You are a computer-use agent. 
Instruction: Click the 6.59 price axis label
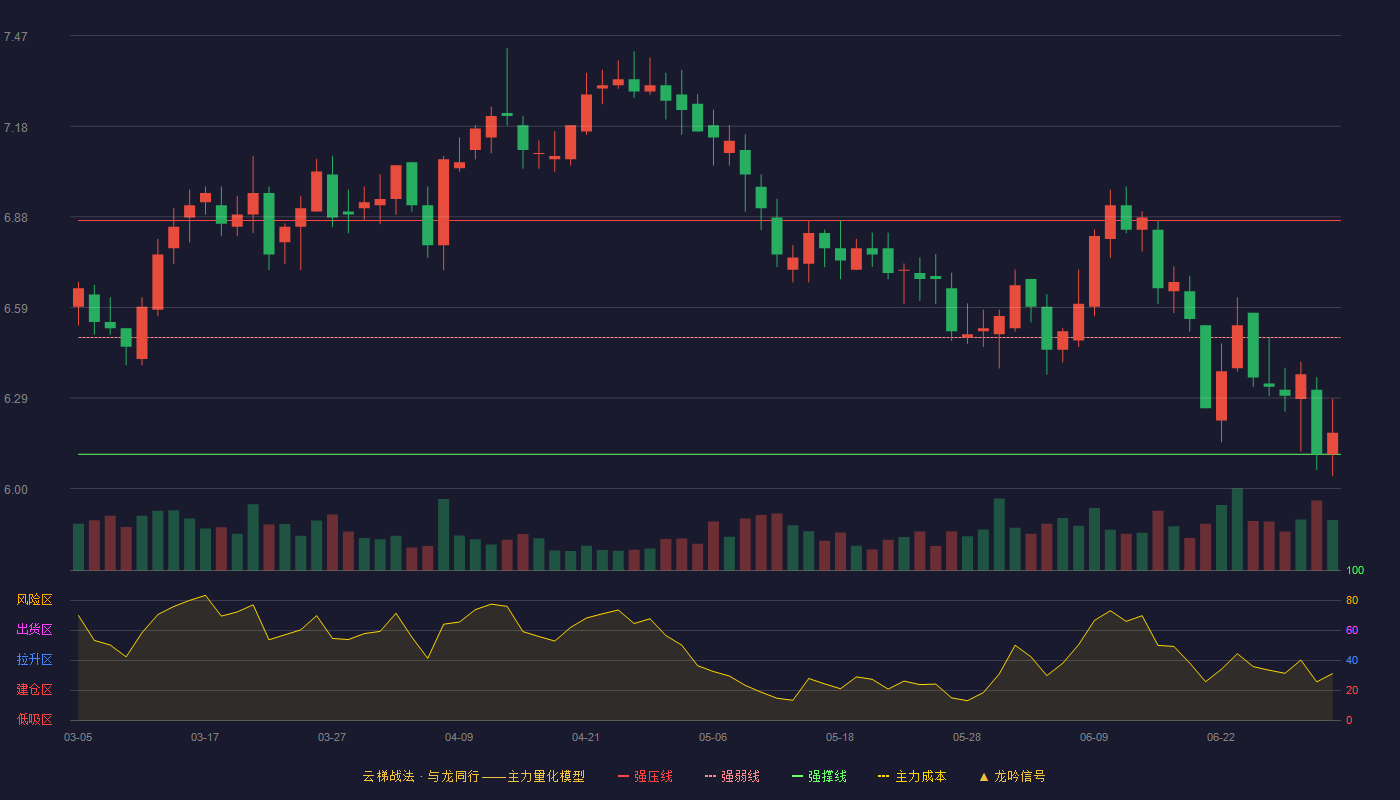tap(16, 309)
